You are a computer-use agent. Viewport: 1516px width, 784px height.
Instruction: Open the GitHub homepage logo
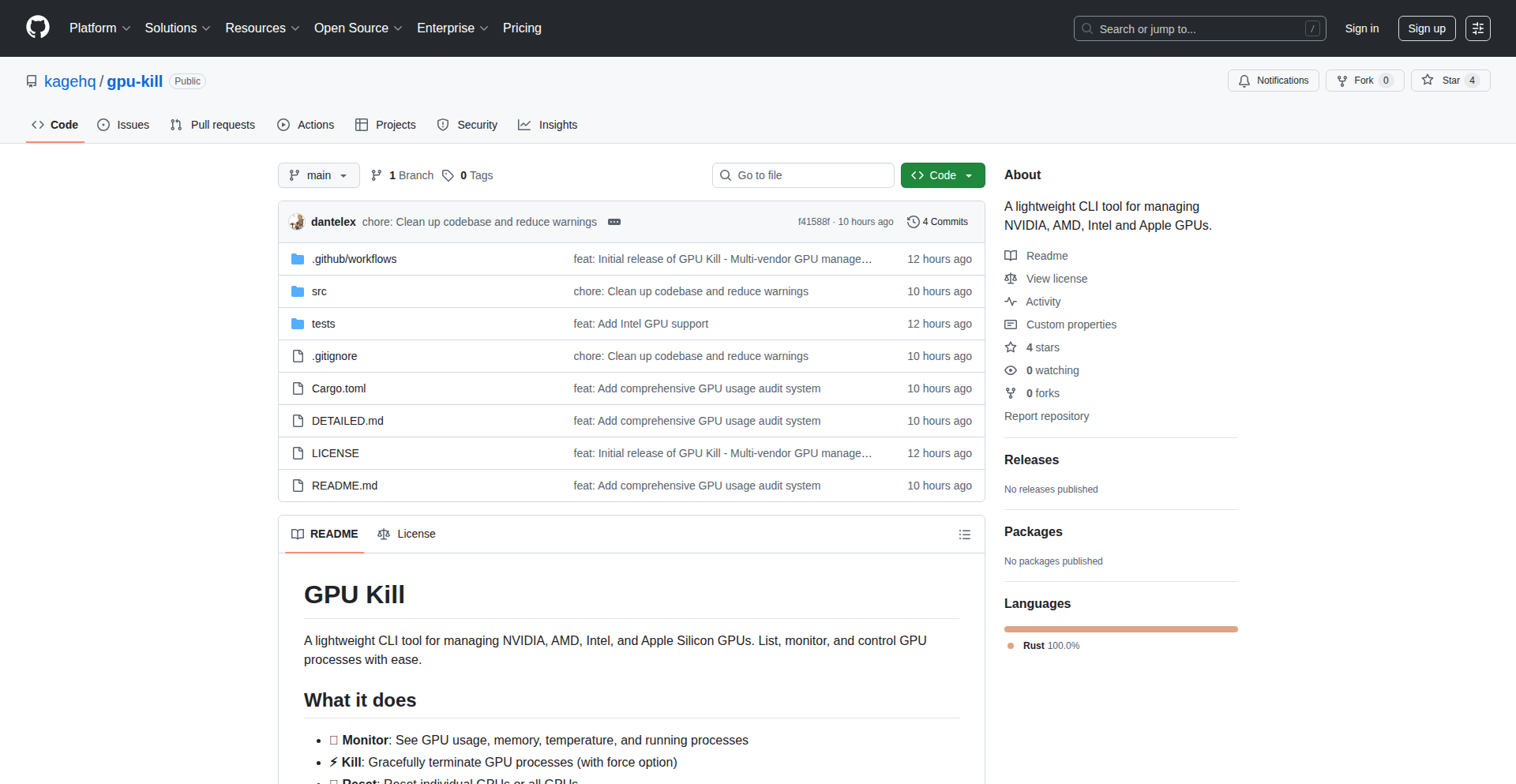[x=38, y=28]
